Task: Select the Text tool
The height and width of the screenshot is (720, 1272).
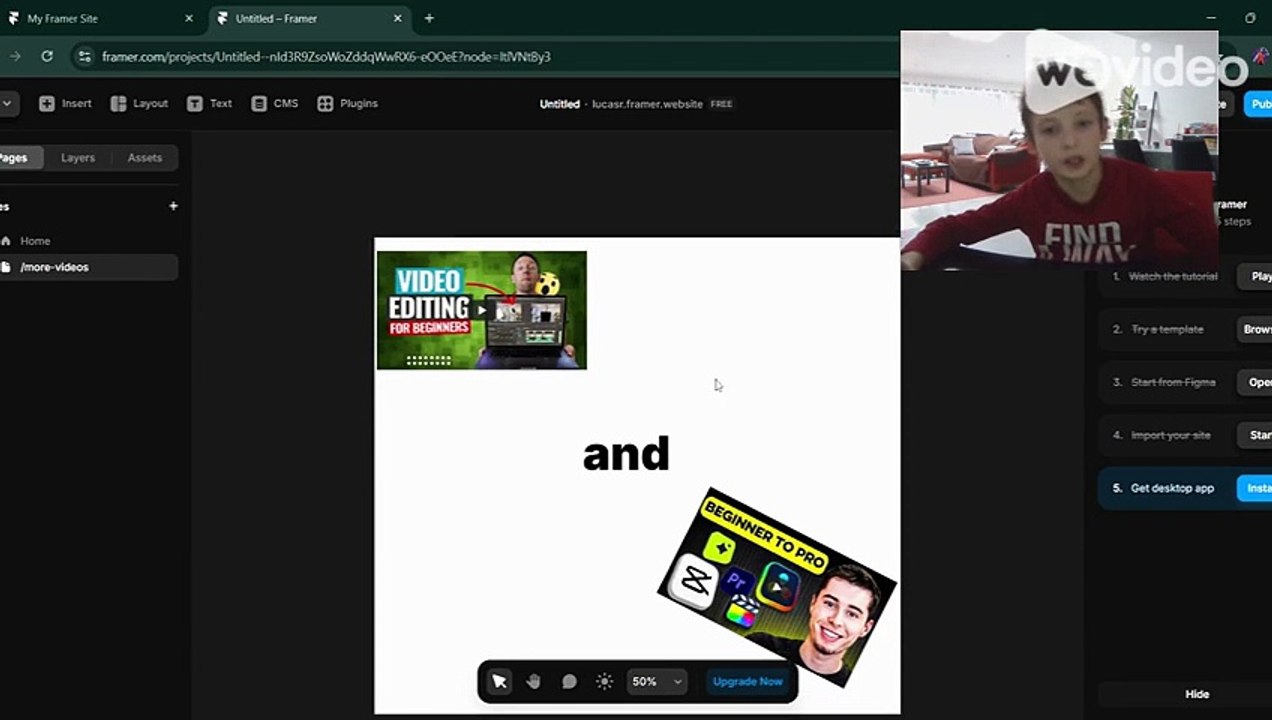Action: [209, 103]
